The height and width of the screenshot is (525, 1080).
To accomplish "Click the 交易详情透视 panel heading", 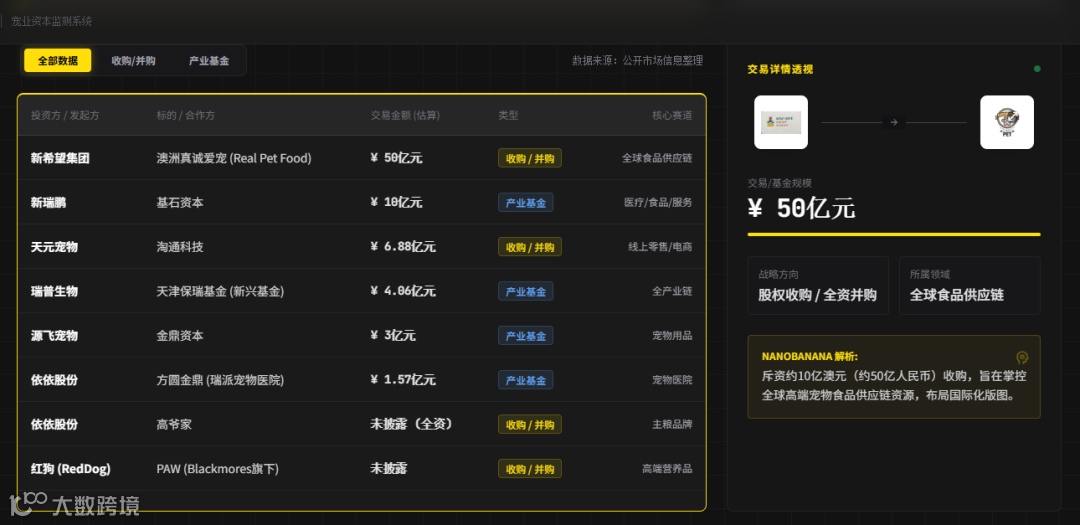I will click(780, 69).
